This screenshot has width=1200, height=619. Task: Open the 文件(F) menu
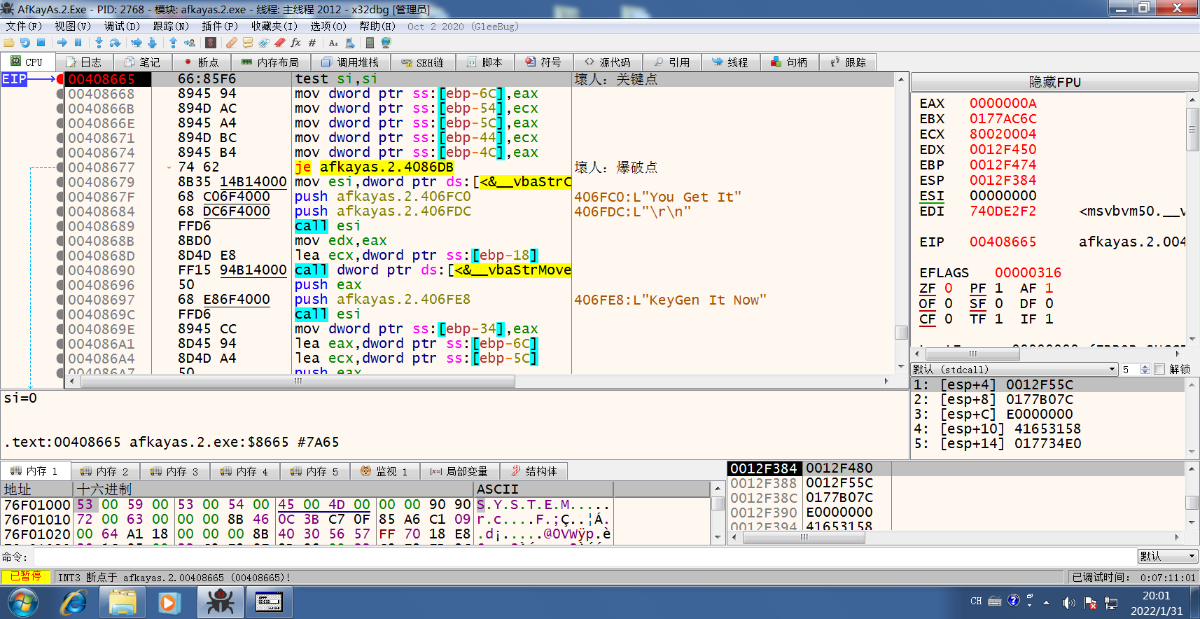24,26
